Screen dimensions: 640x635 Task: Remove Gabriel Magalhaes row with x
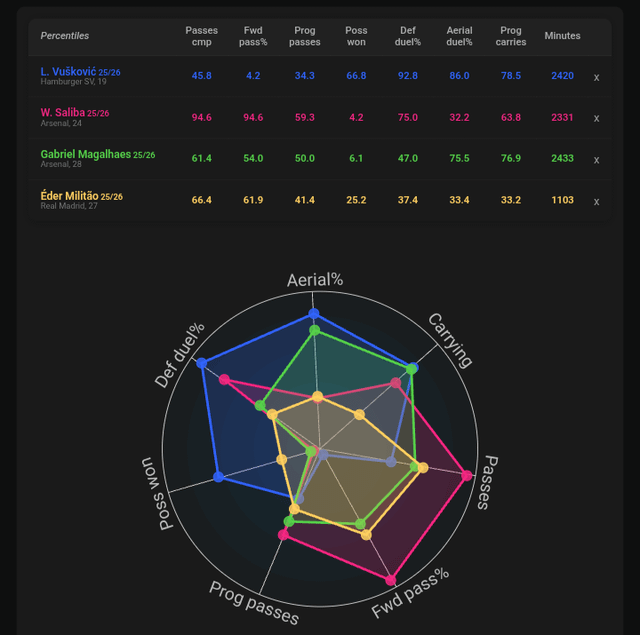(597, 160)
